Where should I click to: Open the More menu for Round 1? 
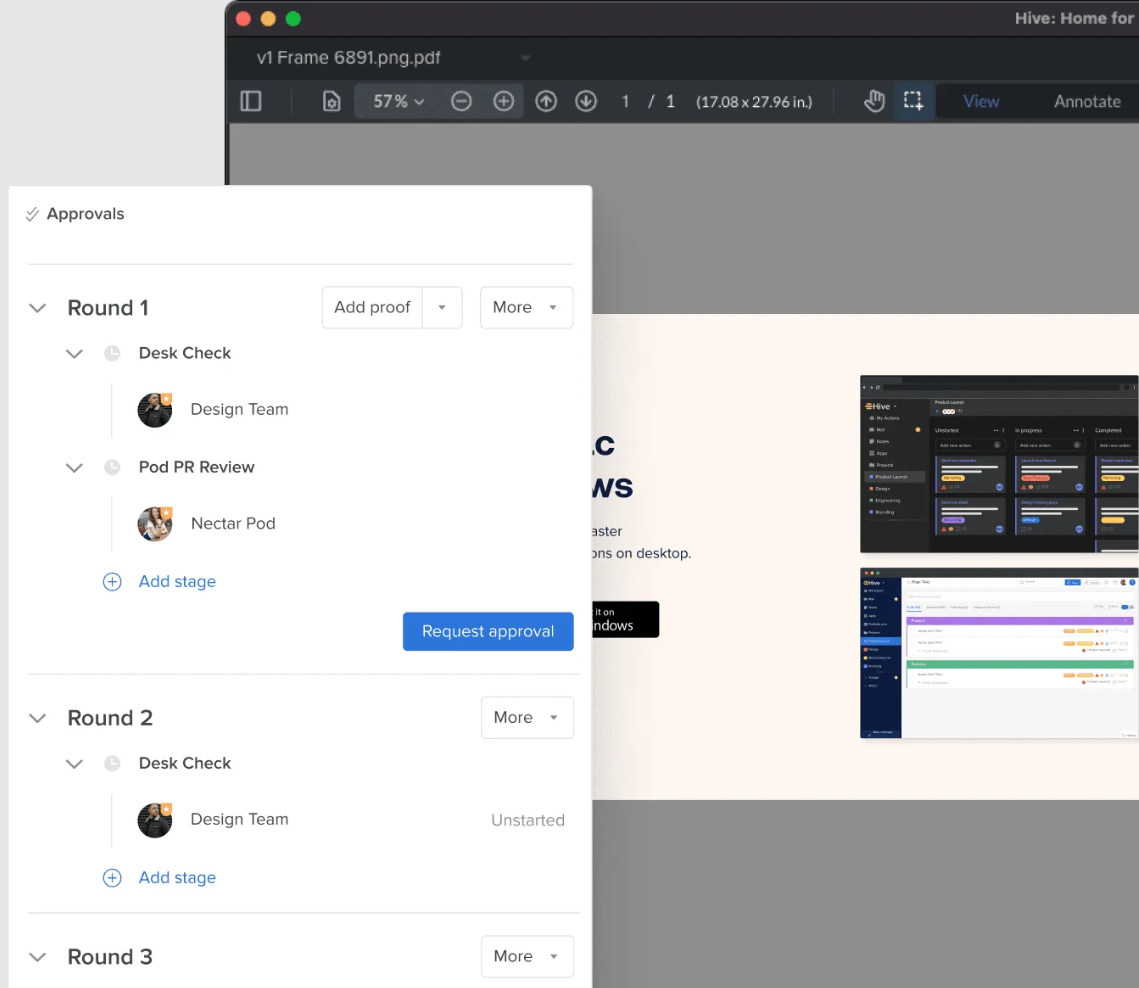click(x=526, y=307)
